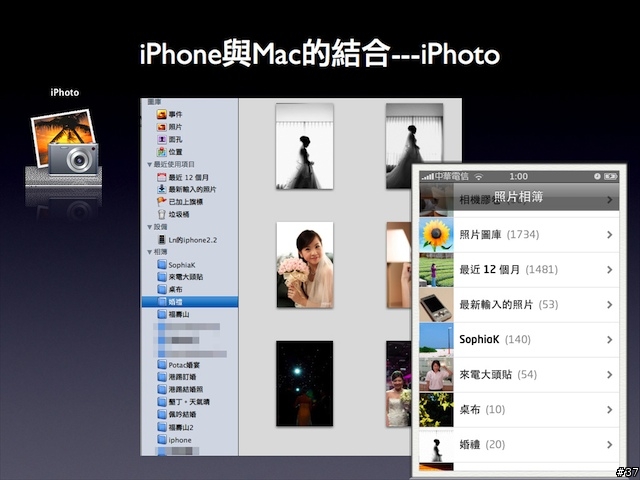Click the clock icon in iPhone status bar

(x=597, y=176)
